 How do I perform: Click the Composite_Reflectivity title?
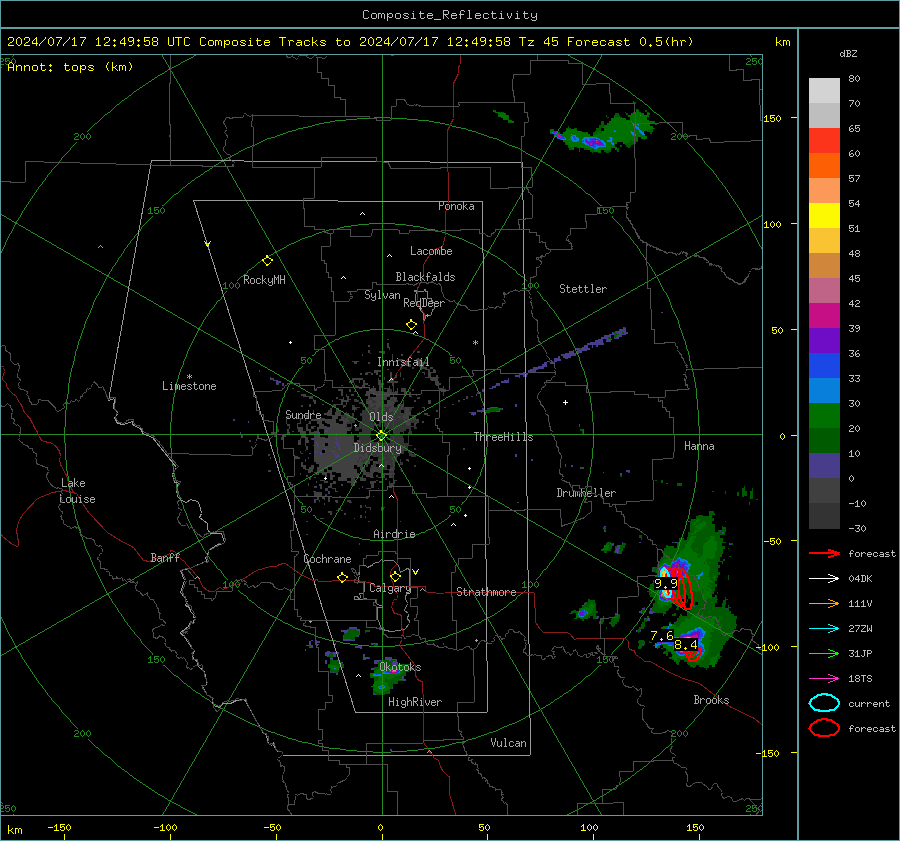(x=450, y=15)
